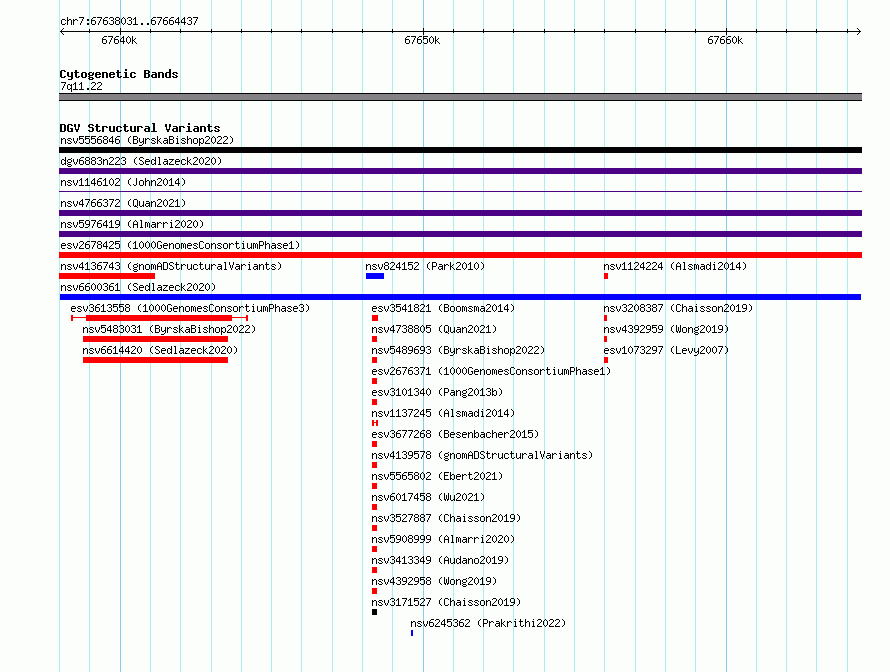Select nsv3413349 (Audano2019) variant label
890x672 pixels.
click(x=440, y=560)
